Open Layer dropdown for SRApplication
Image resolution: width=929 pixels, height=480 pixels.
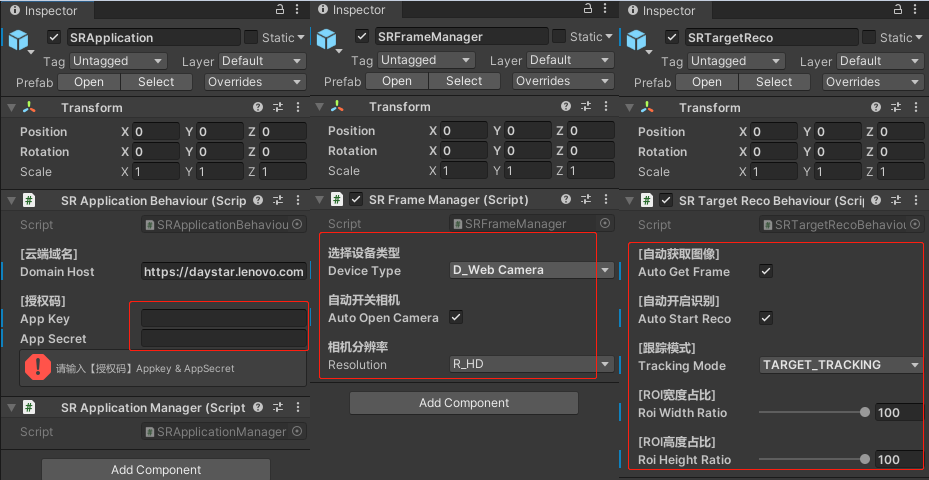(262, 61)
